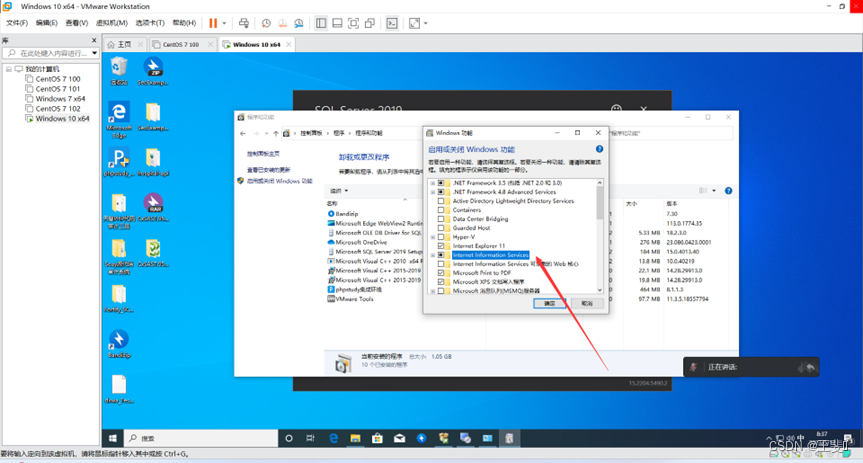This screenshot has width=863, height=463.
Task: Revert the VM to its snapshot
Action: [x=282, y=23]
